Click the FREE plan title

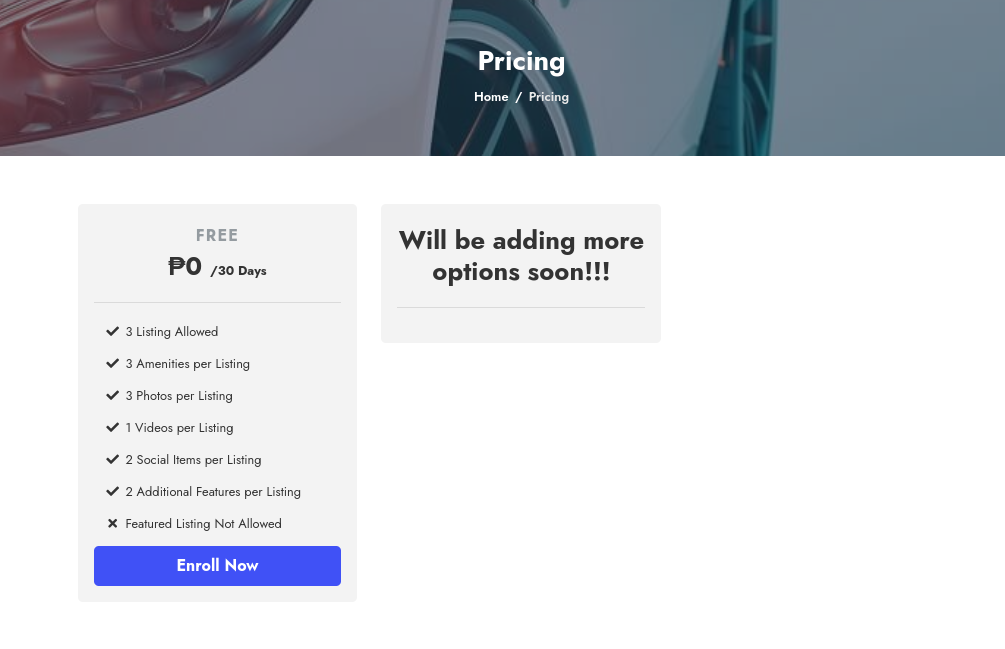[217, 236]
